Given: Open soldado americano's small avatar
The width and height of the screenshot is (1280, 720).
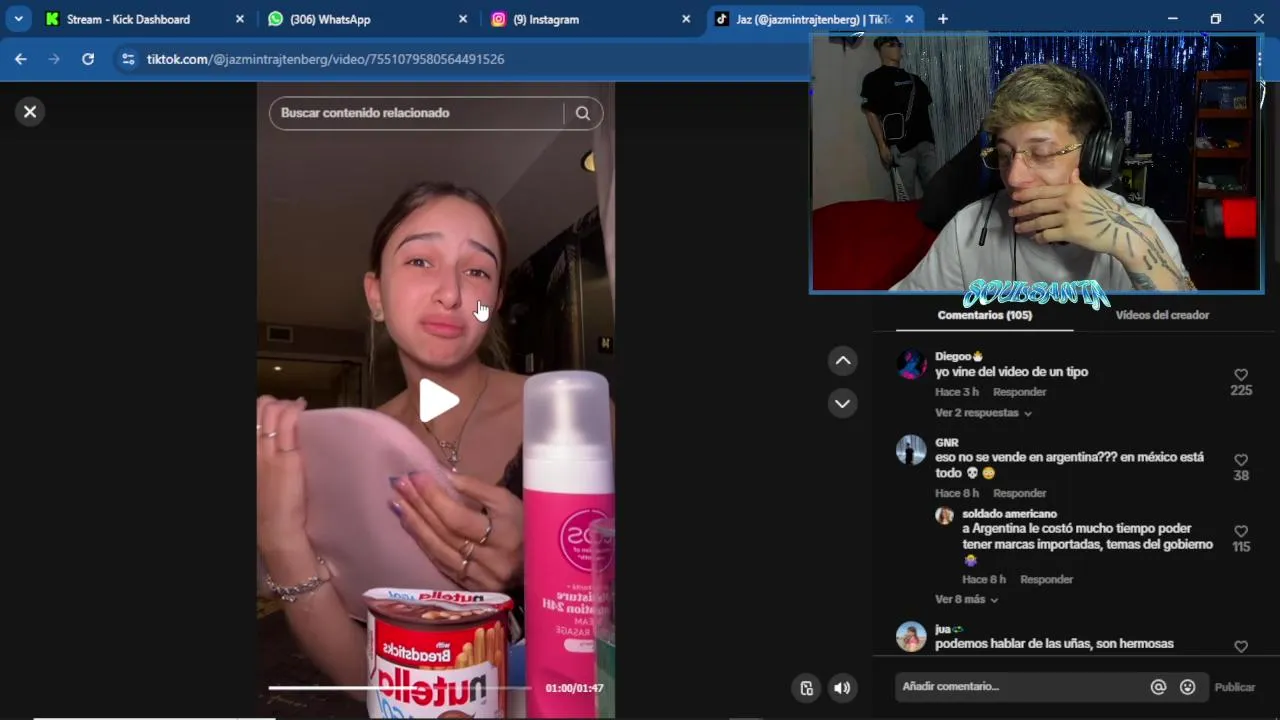Looking at the screenshot, I should coord(944,516).
